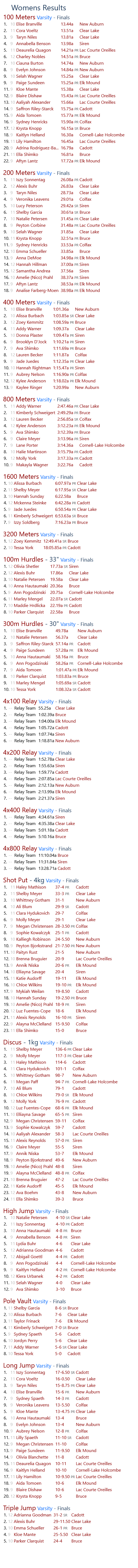This screenshot has height=1568, width=138.
Task: Open the 200 Meters Varsity Finals event
Action: coord(36,173)
